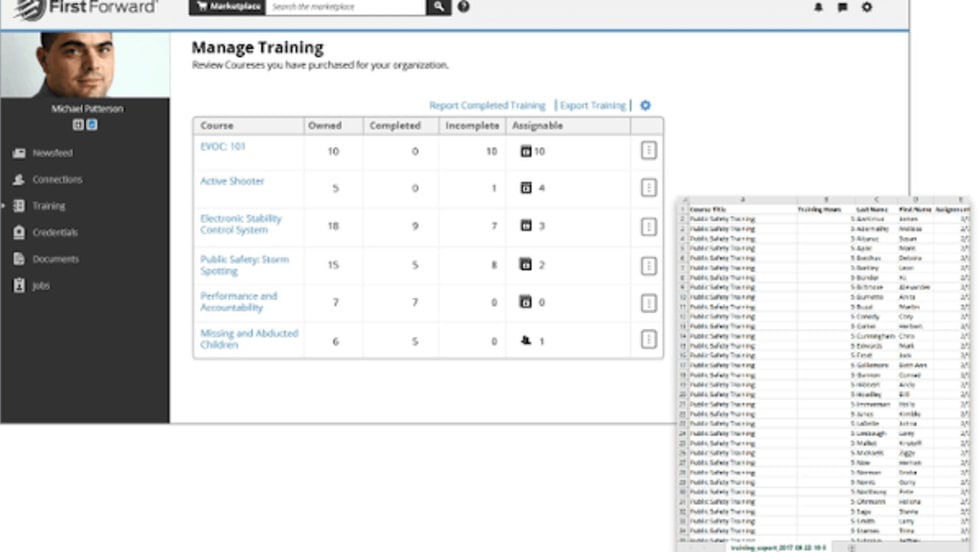Expand row options for Performance and Accountability

[648, 302]
